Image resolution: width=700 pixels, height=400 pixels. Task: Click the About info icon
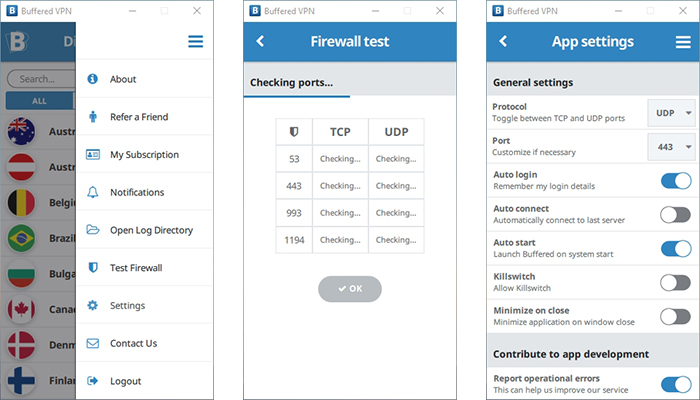[92, 79]
